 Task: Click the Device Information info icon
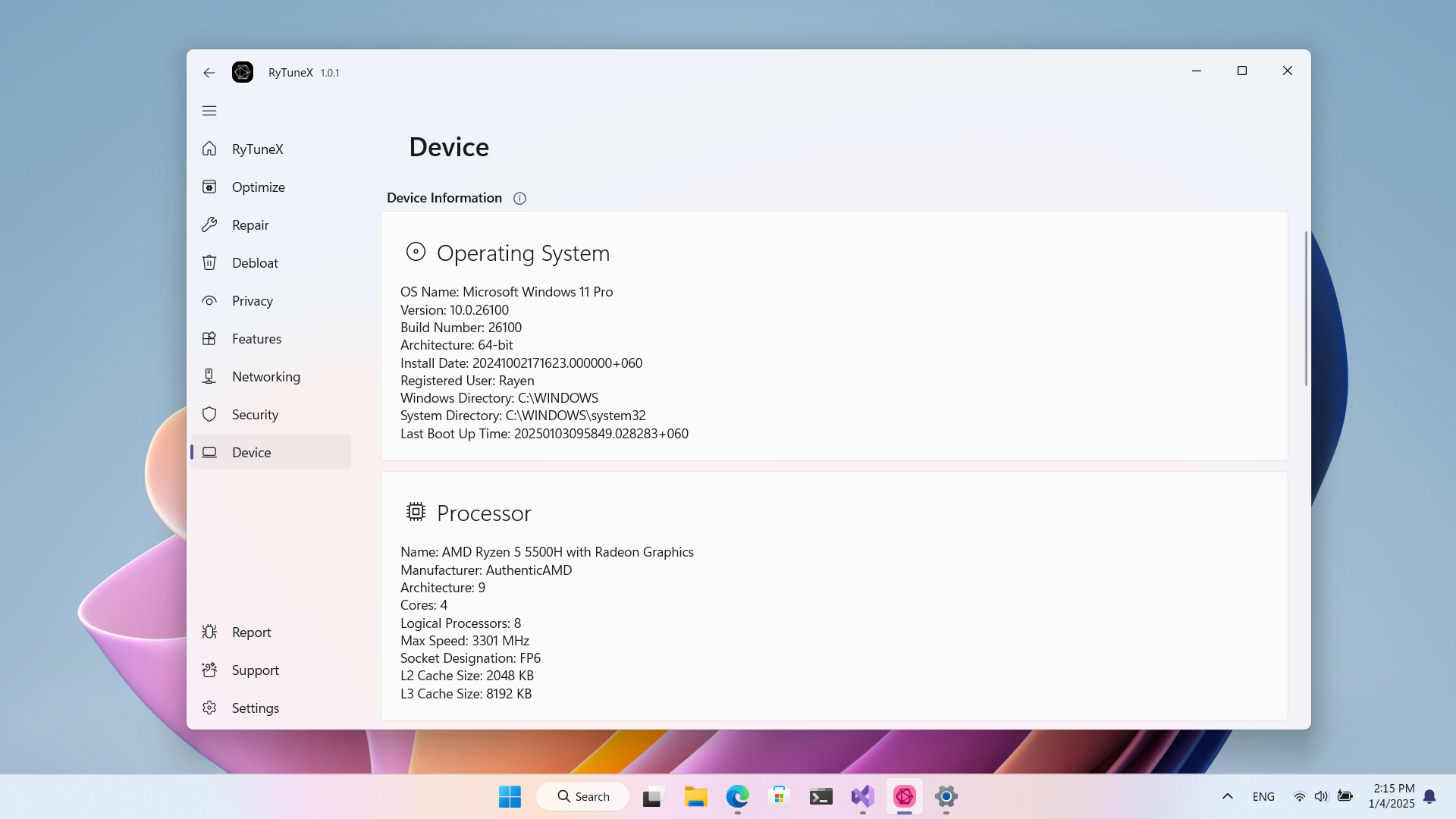519,199
